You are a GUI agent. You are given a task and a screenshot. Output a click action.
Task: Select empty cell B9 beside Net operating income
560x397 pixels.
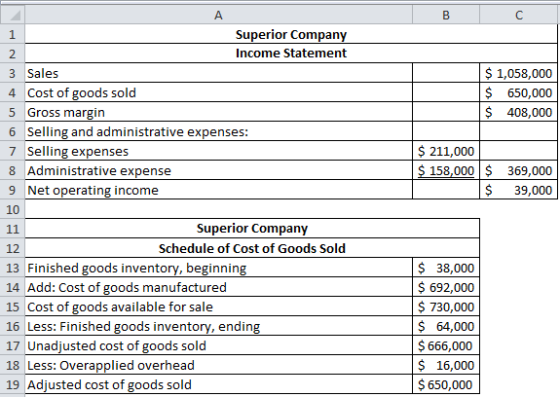(446, 190)
